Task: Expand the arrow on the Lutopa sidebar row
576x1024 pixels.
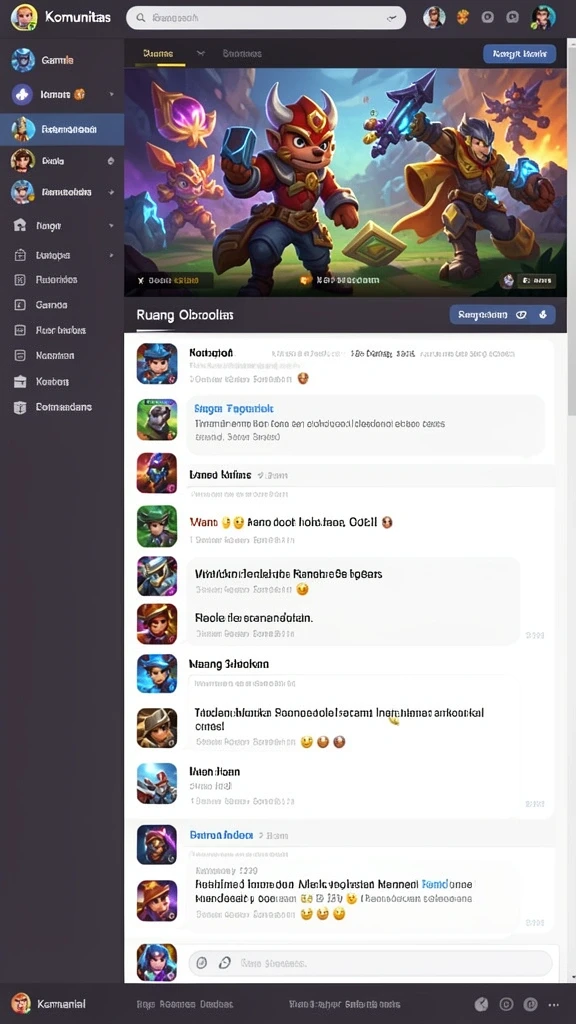Action: click(111, 255)
